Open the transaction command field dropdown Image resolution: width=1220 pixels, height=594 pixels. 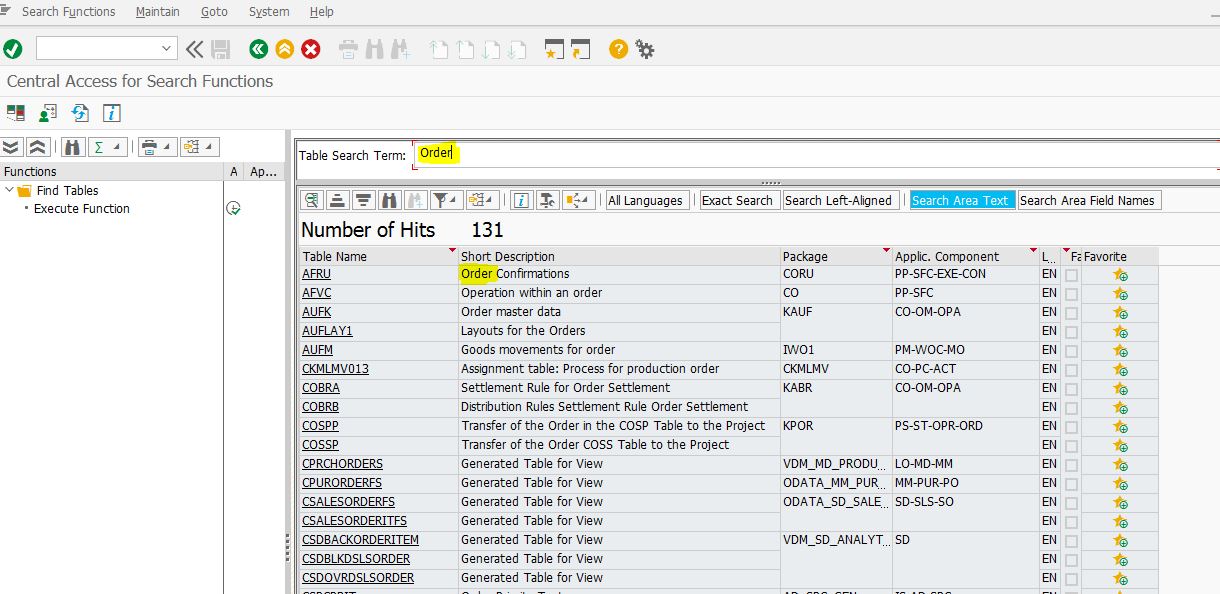(x=167, y=49)
